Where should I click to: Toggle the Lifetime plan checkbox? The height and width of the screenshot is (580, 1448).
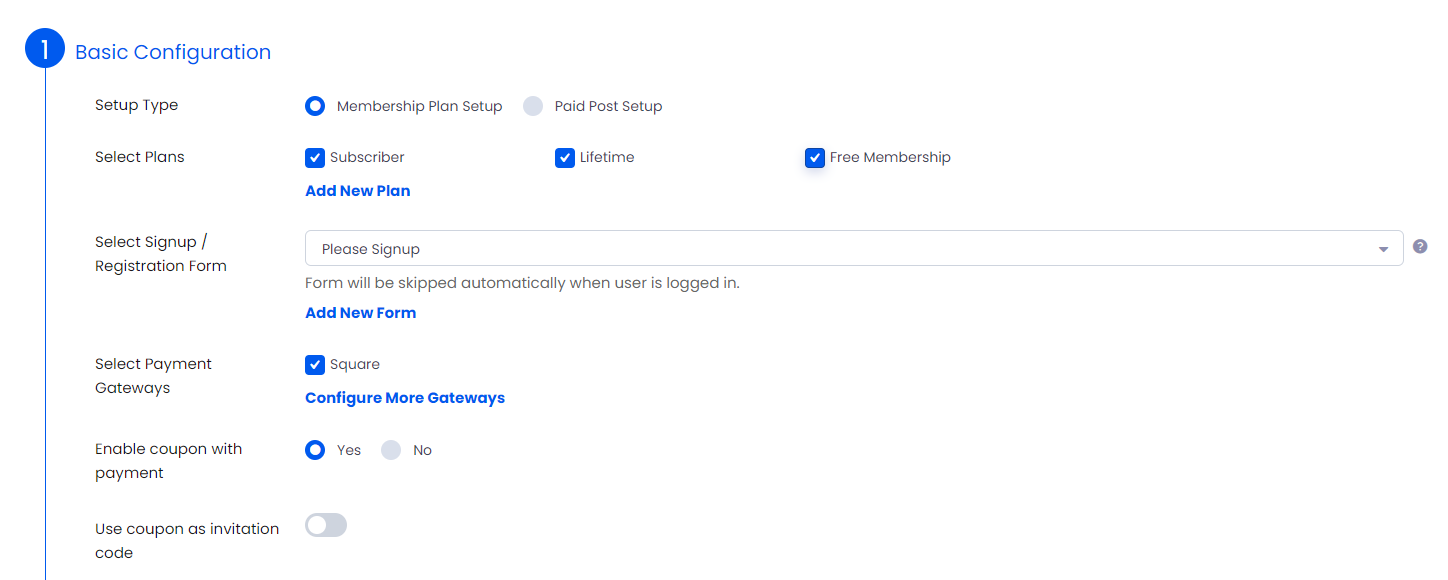565,158
